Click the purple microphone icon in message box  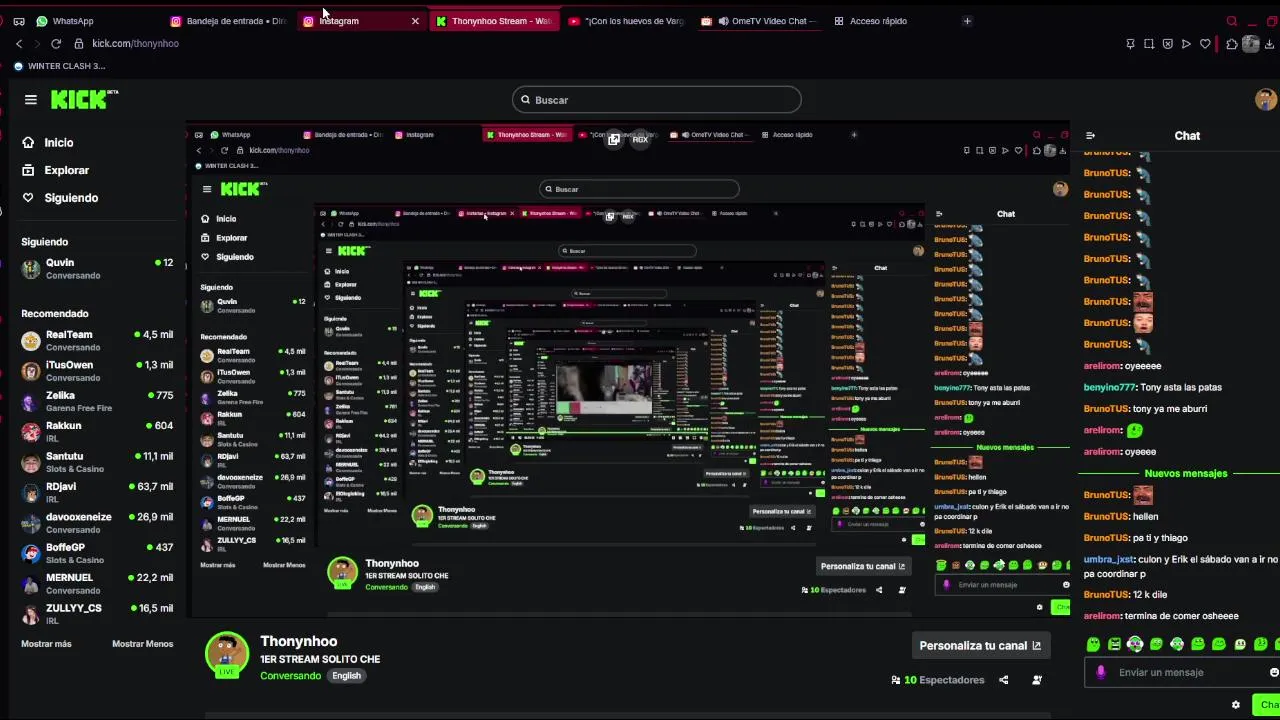(x=1101, y=672)
